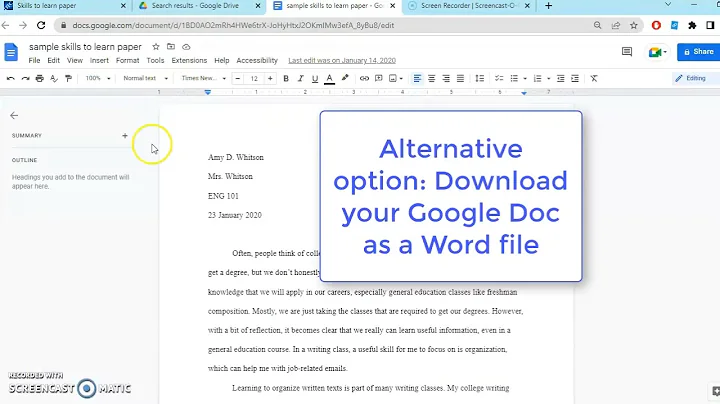Open the text color picker

(329, 79)
